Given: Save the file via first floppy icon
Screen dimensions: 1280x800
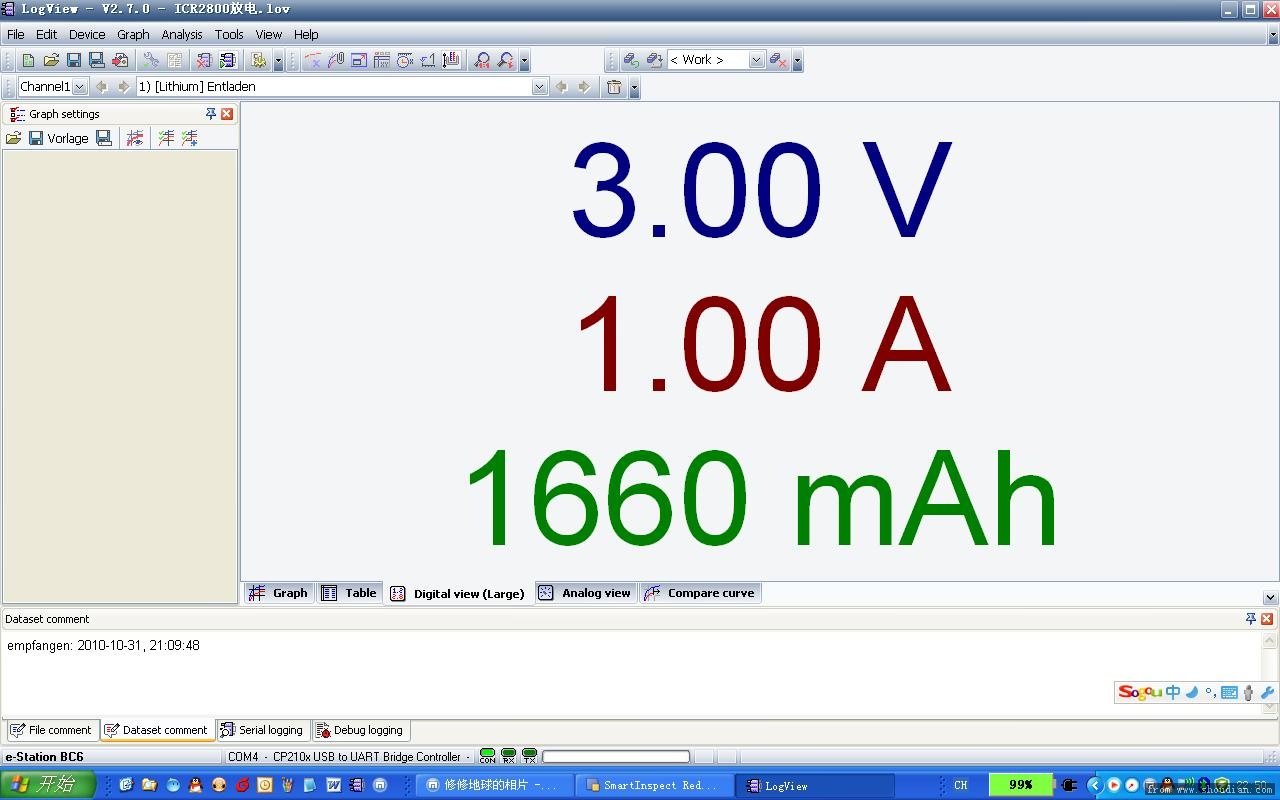Looking at the screenshot, I should [74, 60].
